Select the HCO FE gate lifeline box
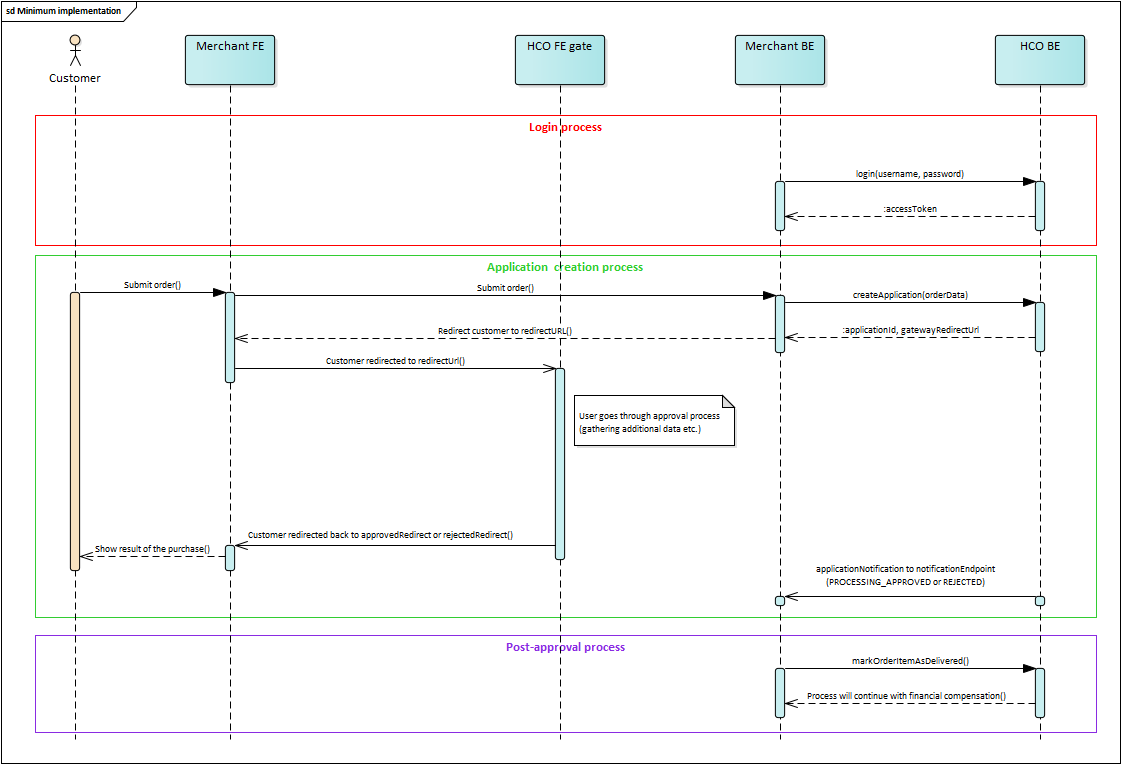 [x=560, y=60]
